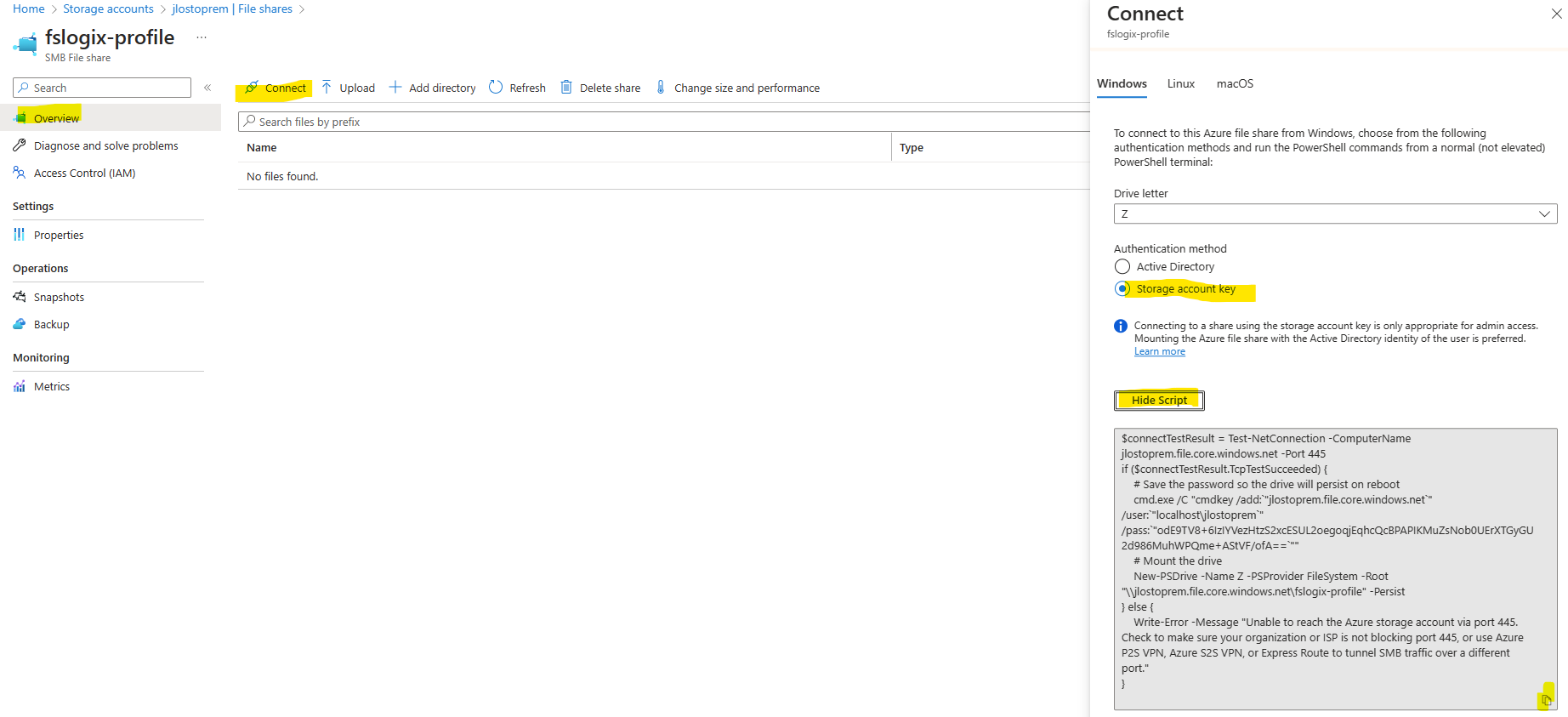Go to jlostoprem | File shares breadcrumb

[232, 9]
